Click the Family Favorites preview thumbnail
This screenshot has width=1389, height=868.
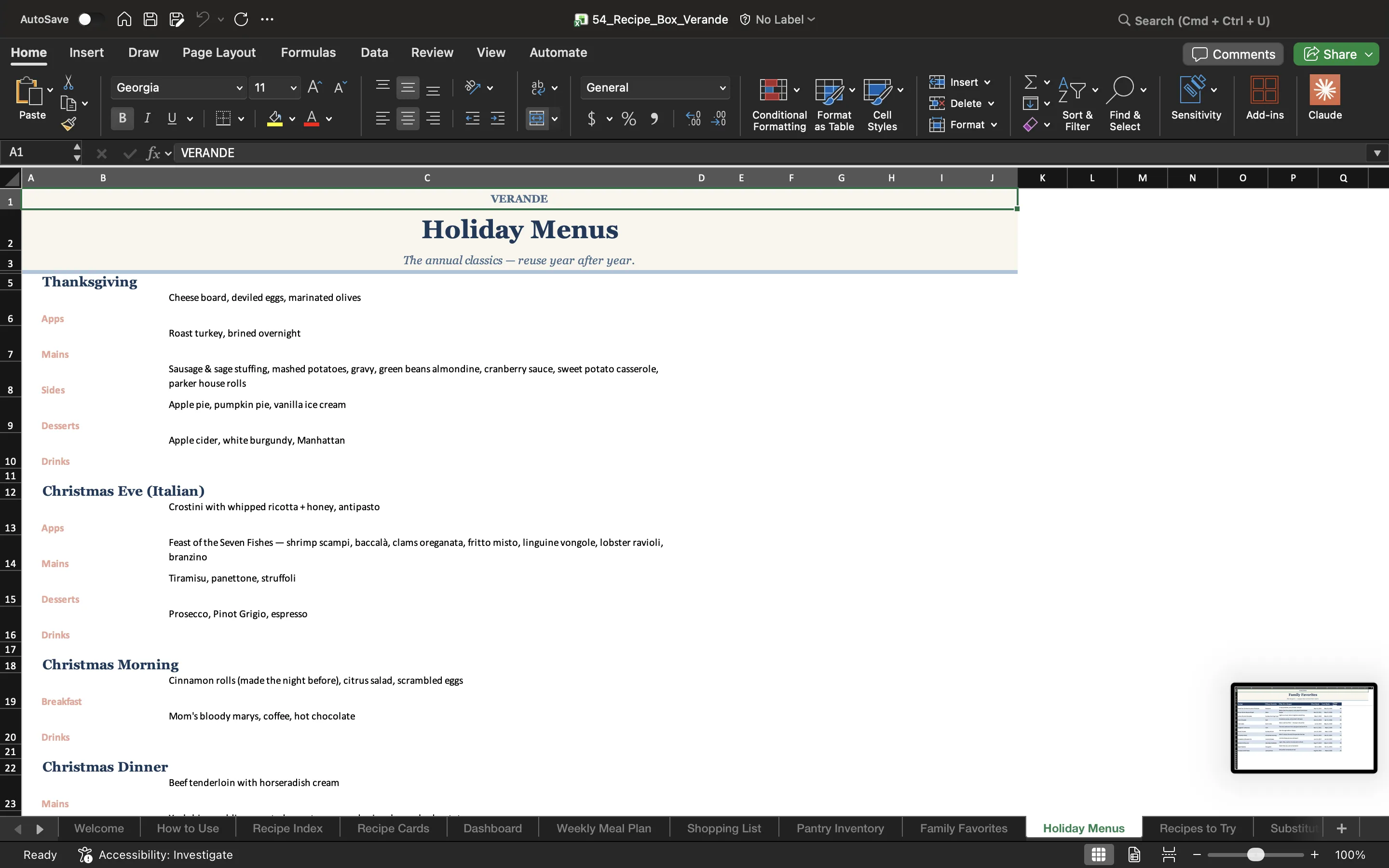pyautogui.click(x=1304, y=728)
